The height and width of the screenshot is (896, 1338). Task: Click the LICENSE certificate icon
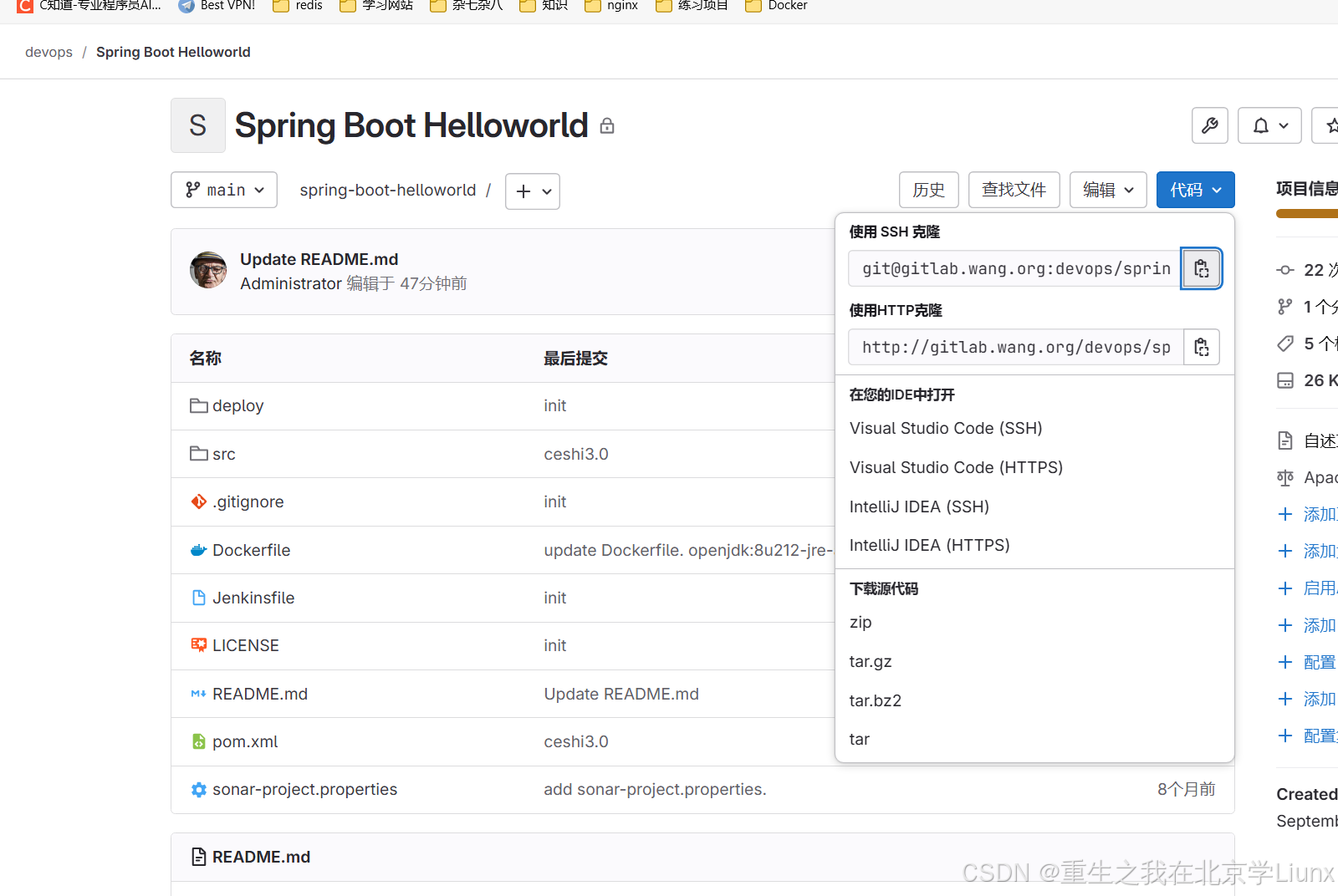click(x=199, y=645)
